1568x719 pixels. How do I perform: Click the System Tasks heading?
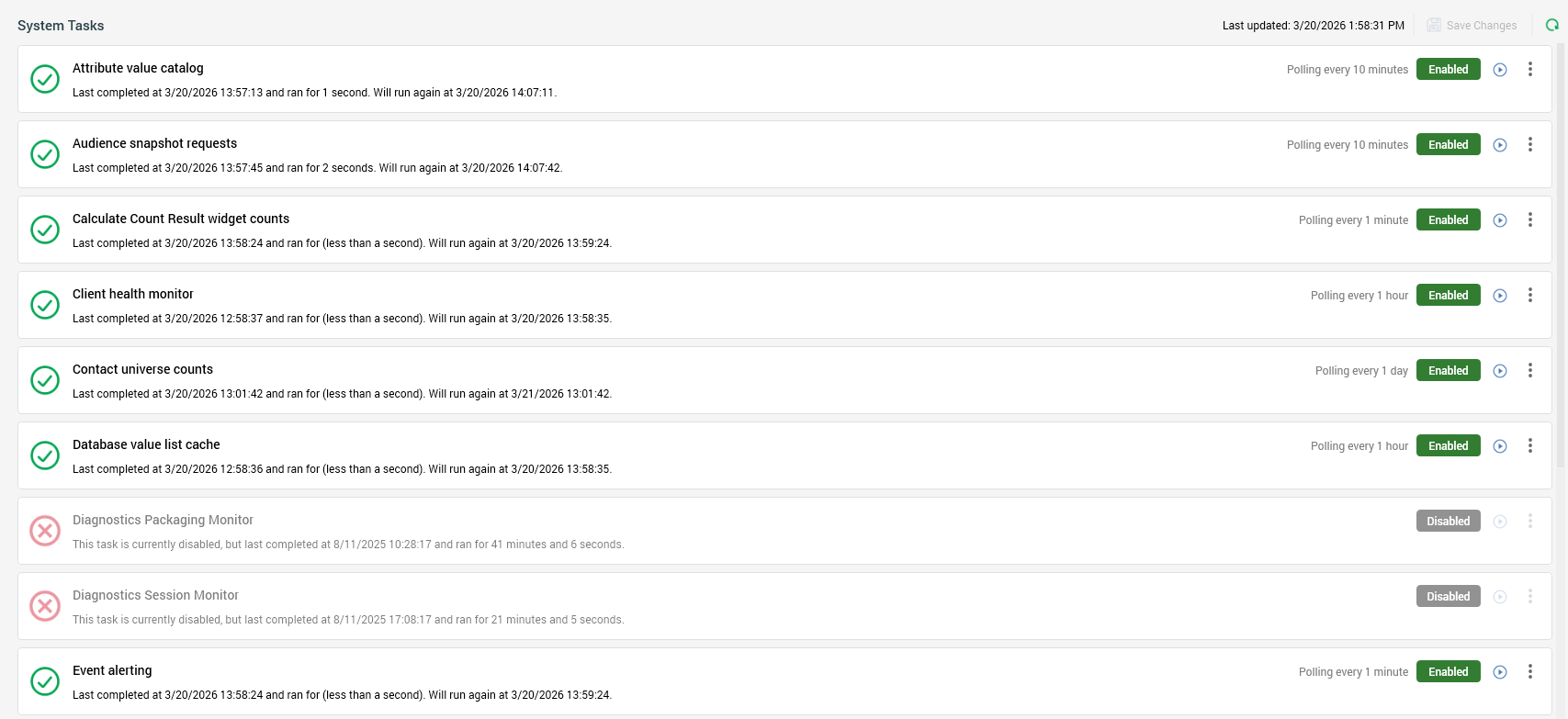click(x=61, y=26)
